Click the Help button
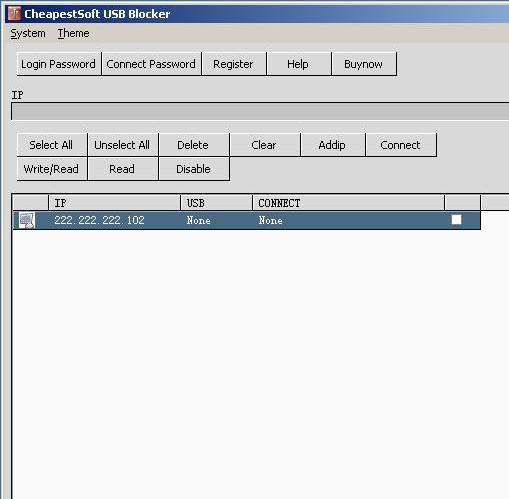This screenshot has height=499, width=509. 298,64
